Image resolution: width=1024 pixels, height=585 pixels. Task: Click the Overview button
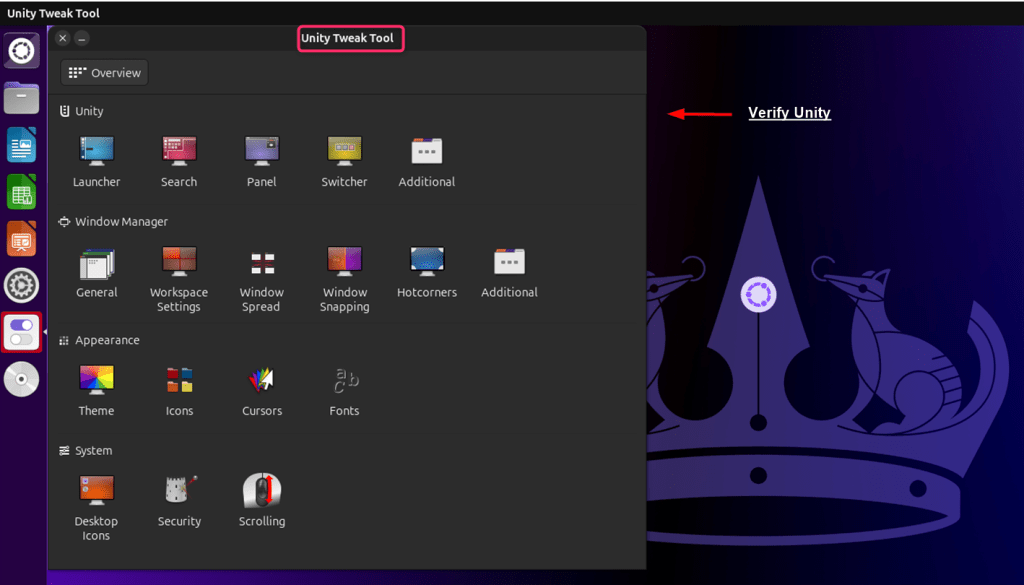pyautogui.click(x=103, y=71)
